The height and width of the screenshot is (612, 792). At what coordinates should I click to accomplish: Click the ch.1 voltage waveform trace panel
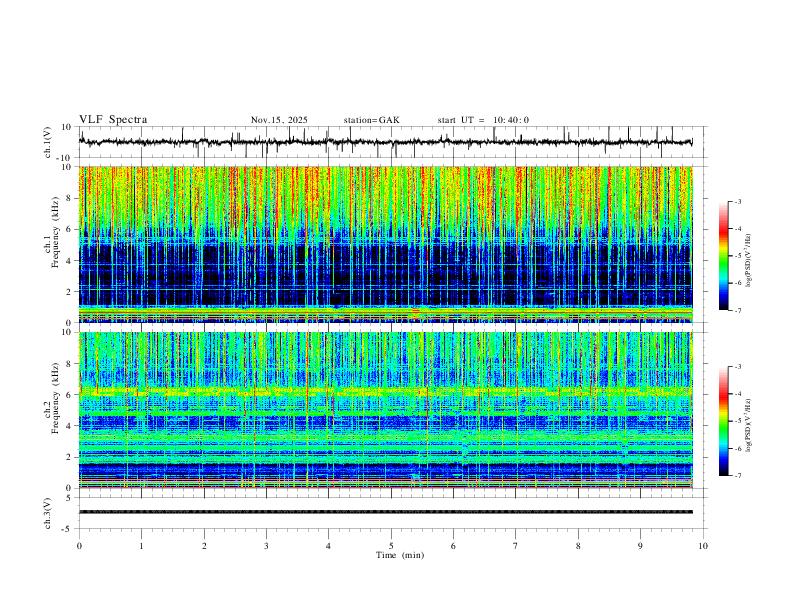tap(392, 142)
